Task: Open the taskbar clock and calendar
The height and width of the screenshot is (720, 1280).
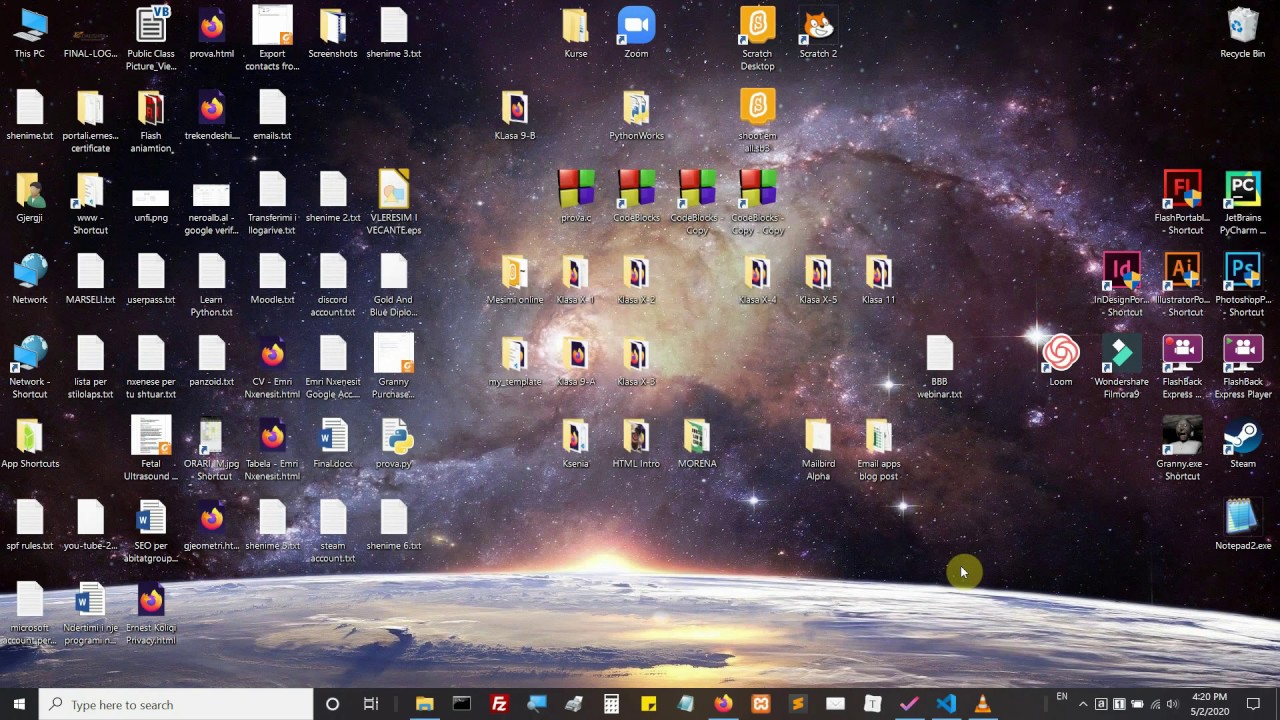Action: tap(1210, 704)
